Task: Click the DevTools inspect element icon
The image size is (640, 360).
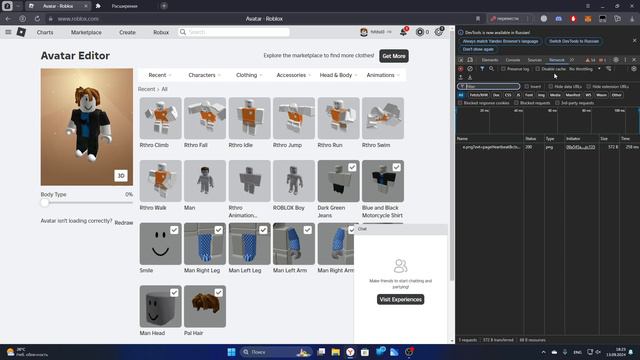Action: click(x=461, y=60)
